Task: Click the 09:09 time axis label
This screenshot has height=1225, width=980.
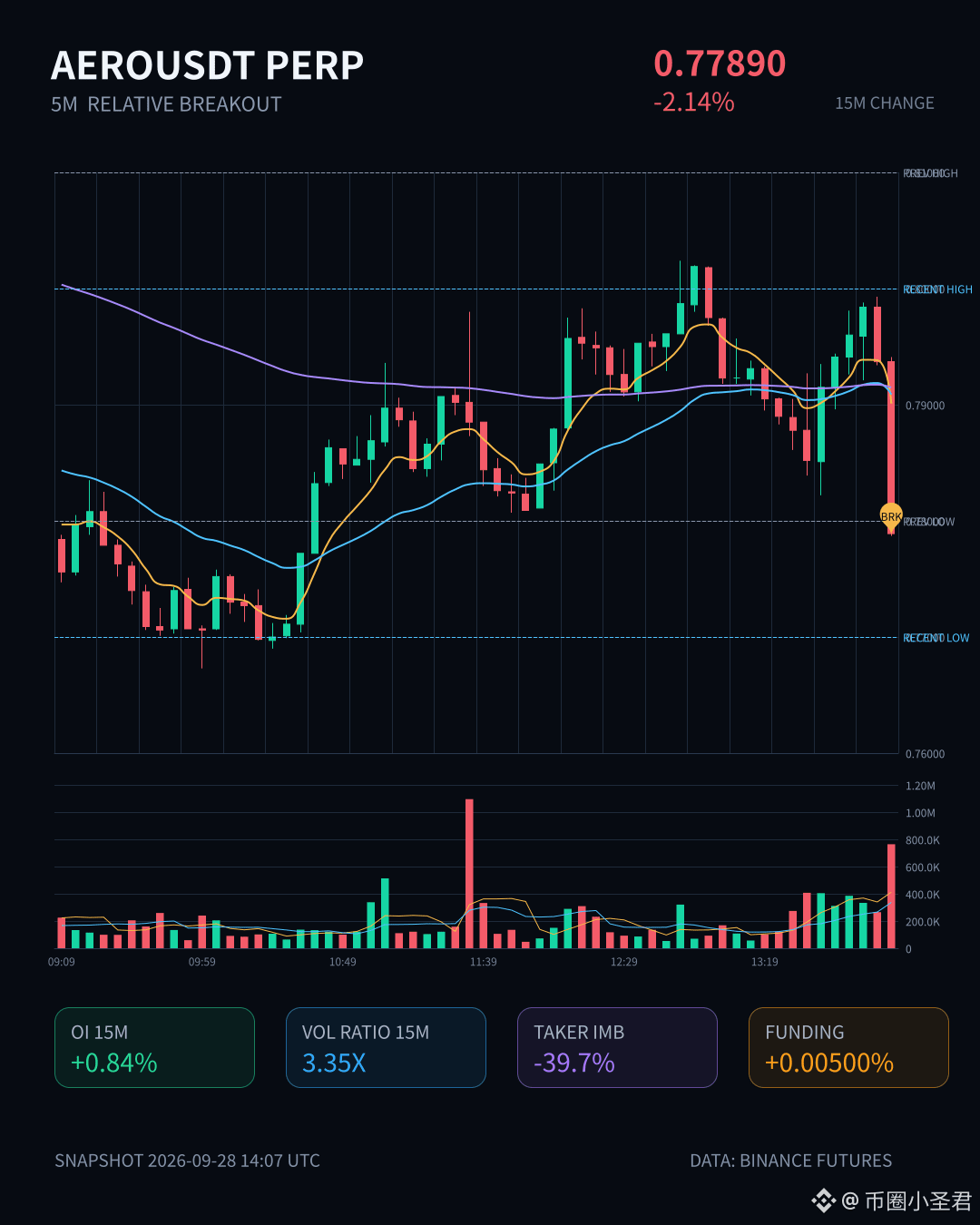Action: click(x=62, y=962)
